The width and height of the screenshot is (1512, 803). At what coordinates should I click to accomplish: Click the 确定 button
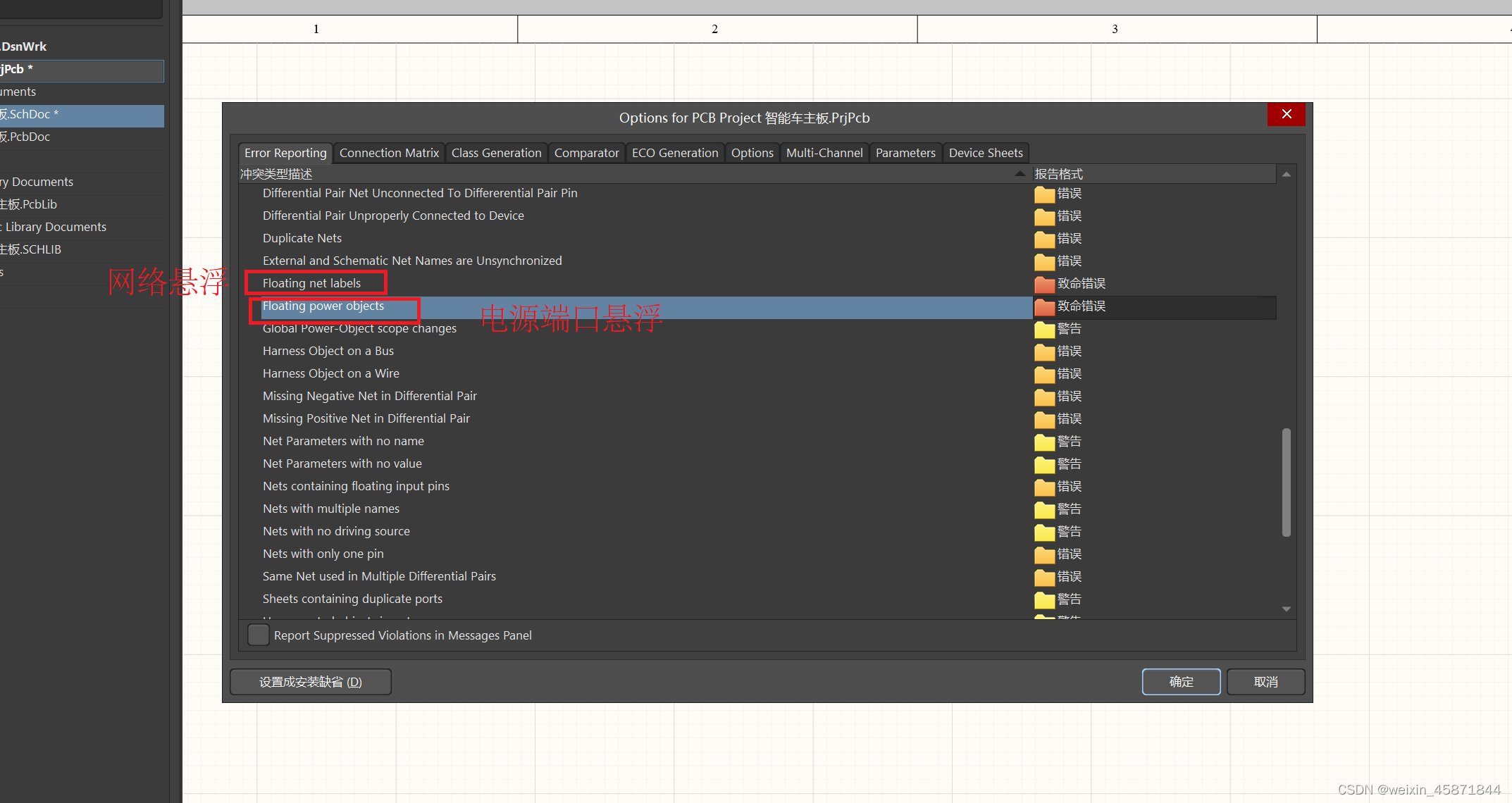1181,681
